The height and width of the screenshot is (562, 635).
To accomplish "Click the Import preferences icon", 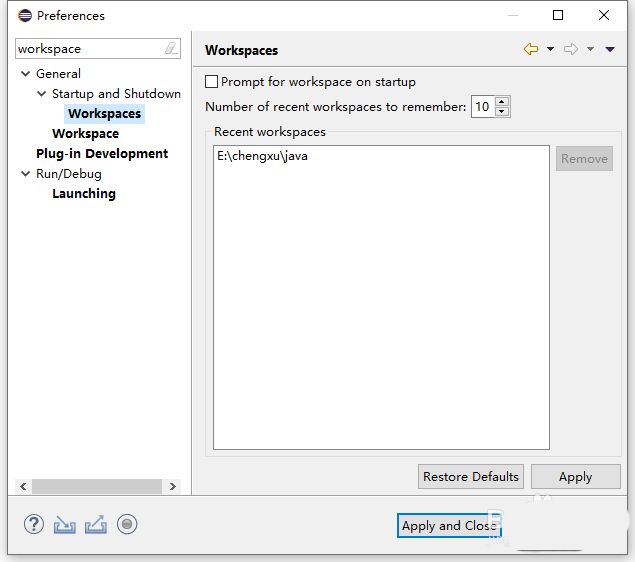I will (x=64, y=525).
